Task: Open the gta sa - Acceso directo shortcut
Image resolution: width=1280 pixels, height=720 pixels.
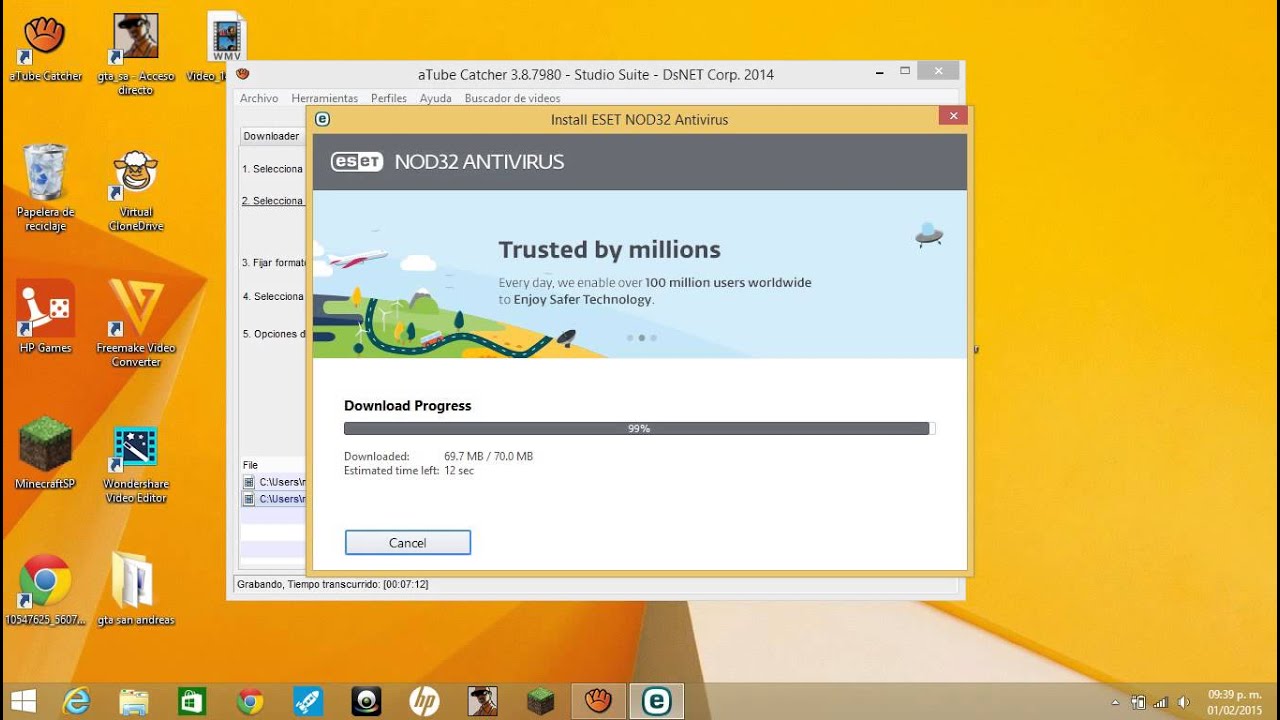Action: point(136,54)
